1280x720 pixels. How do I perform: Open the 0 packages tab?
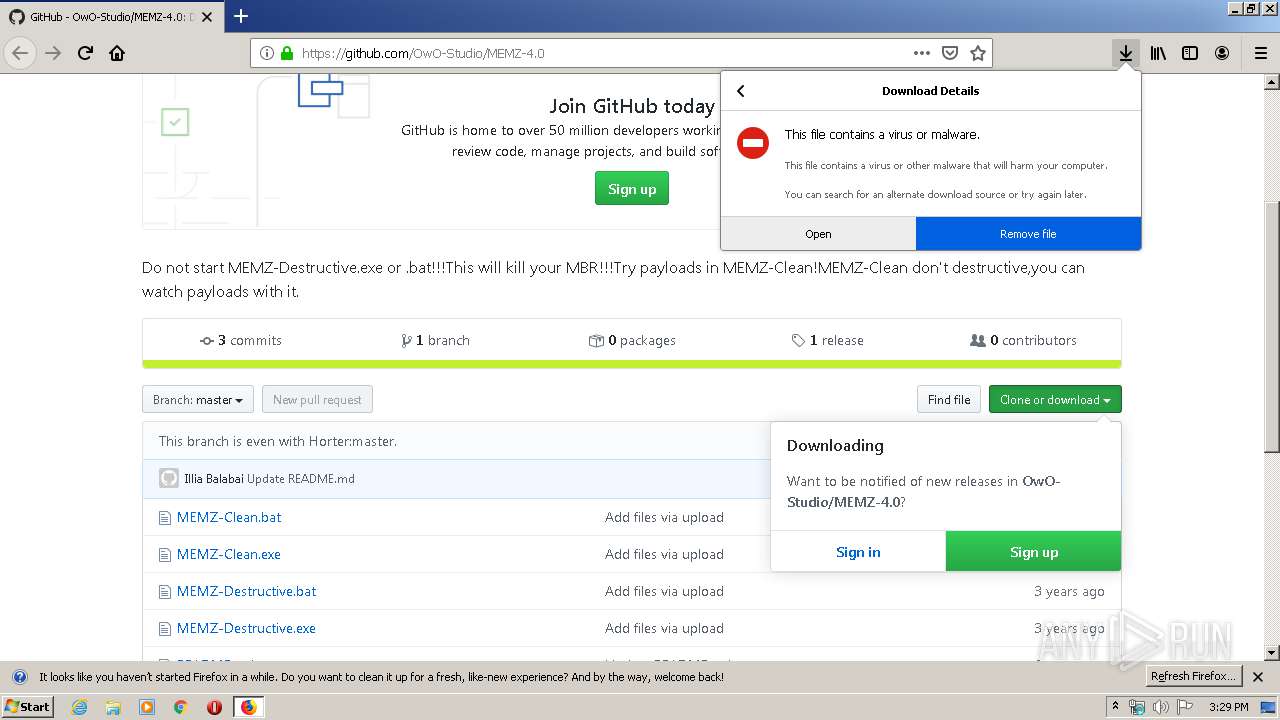point(632,341)
